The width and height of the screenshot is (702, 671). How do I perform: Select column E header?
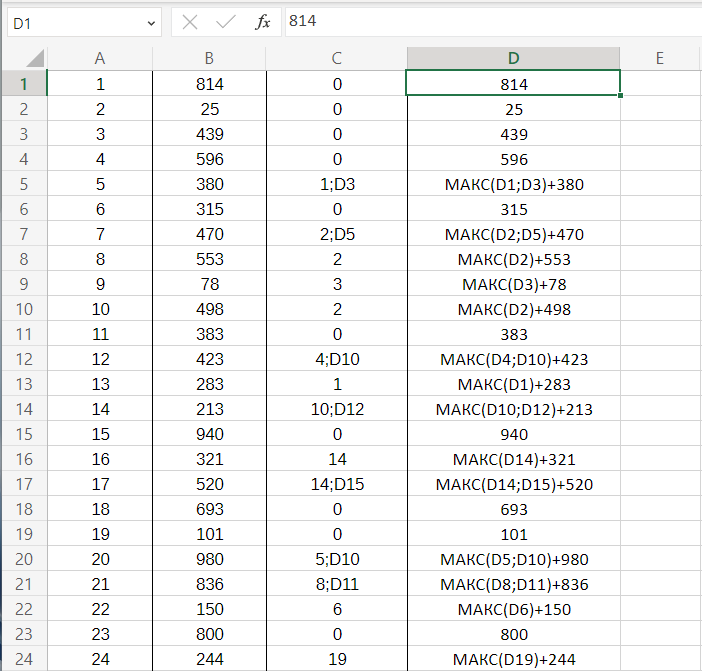660,58
